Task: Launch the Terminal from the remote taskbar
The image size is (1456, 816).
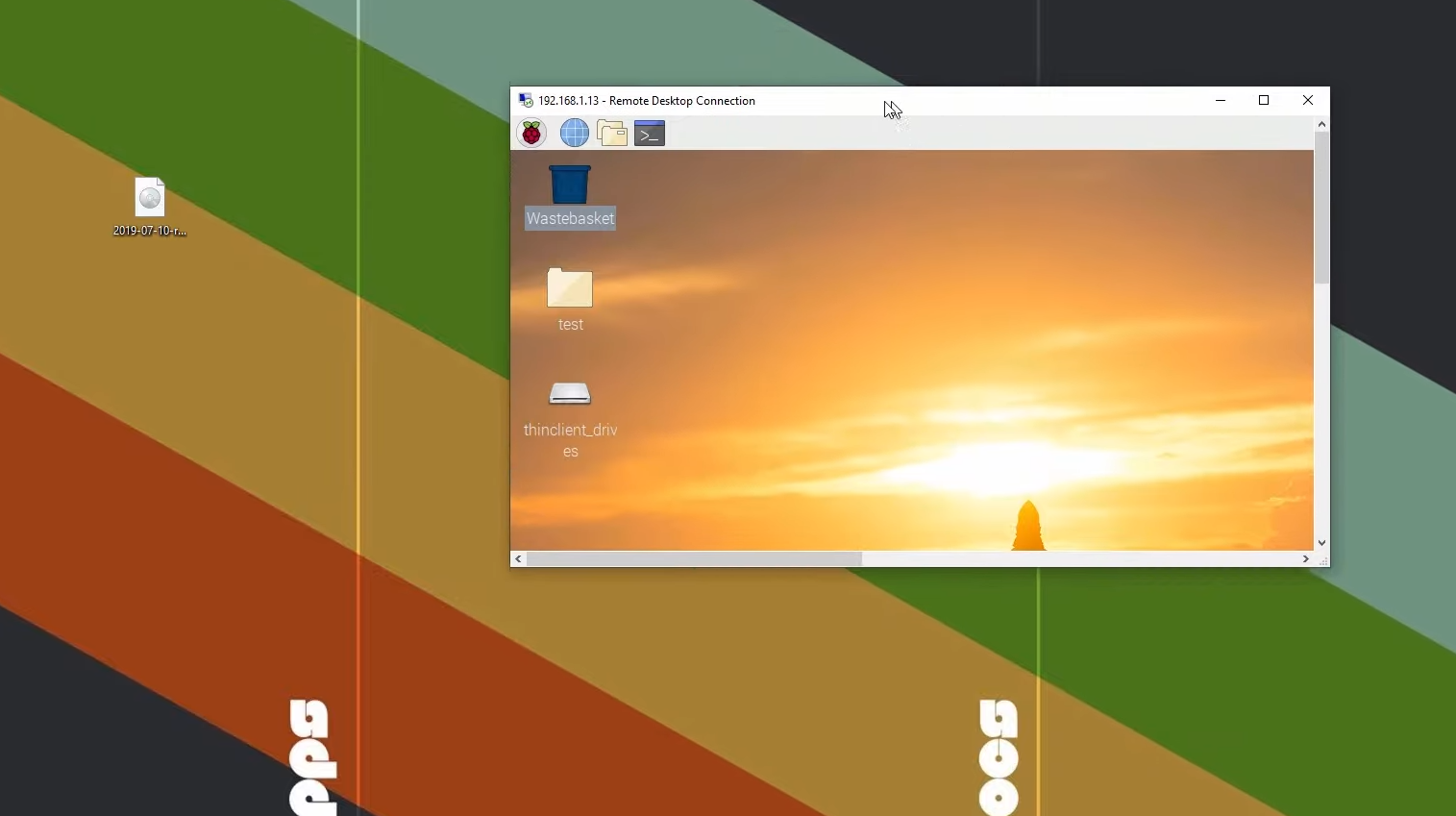Action: (x=649, y=133)
